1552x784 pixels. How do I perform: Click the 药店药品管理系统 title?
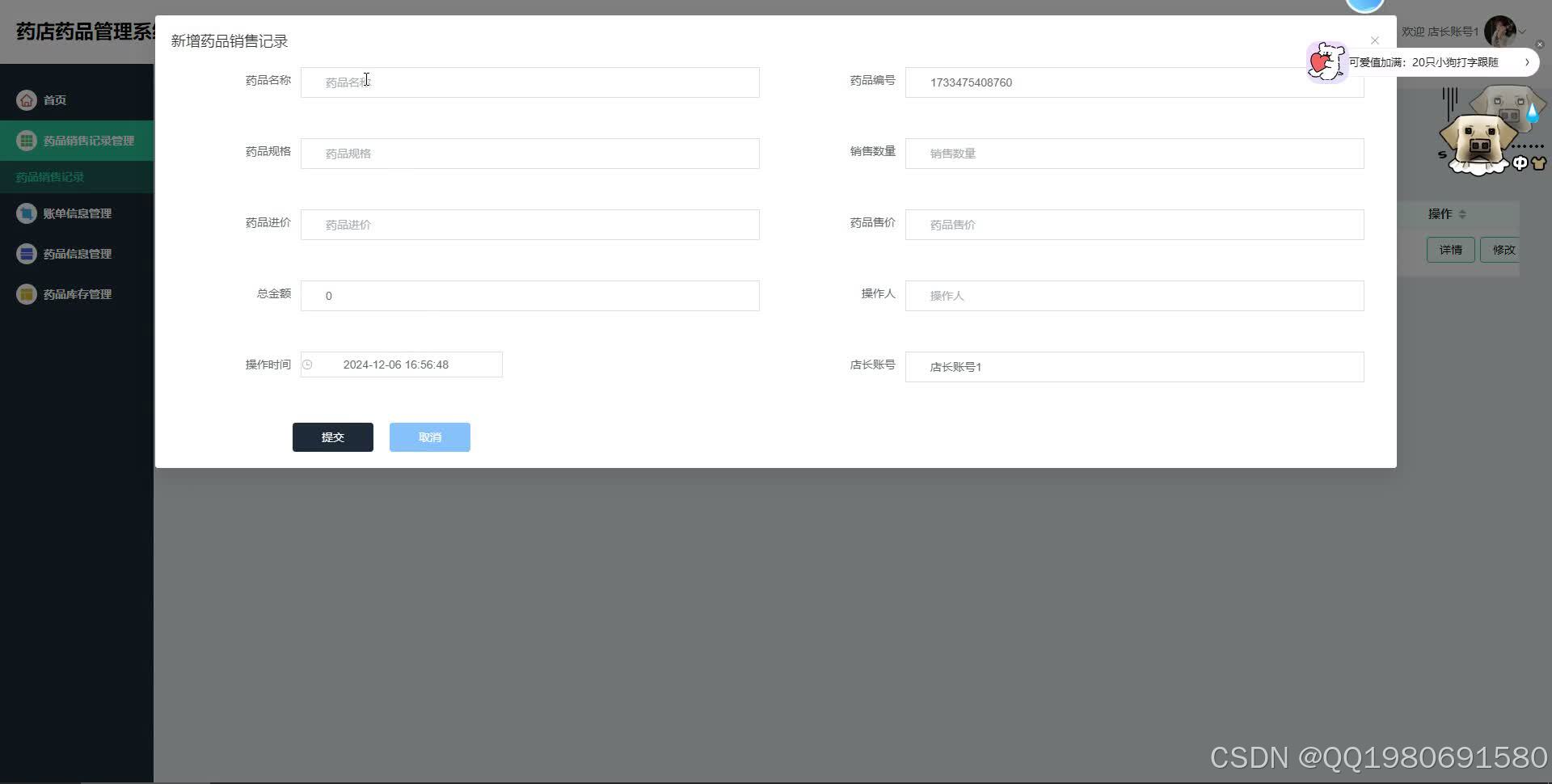point(85,32)
